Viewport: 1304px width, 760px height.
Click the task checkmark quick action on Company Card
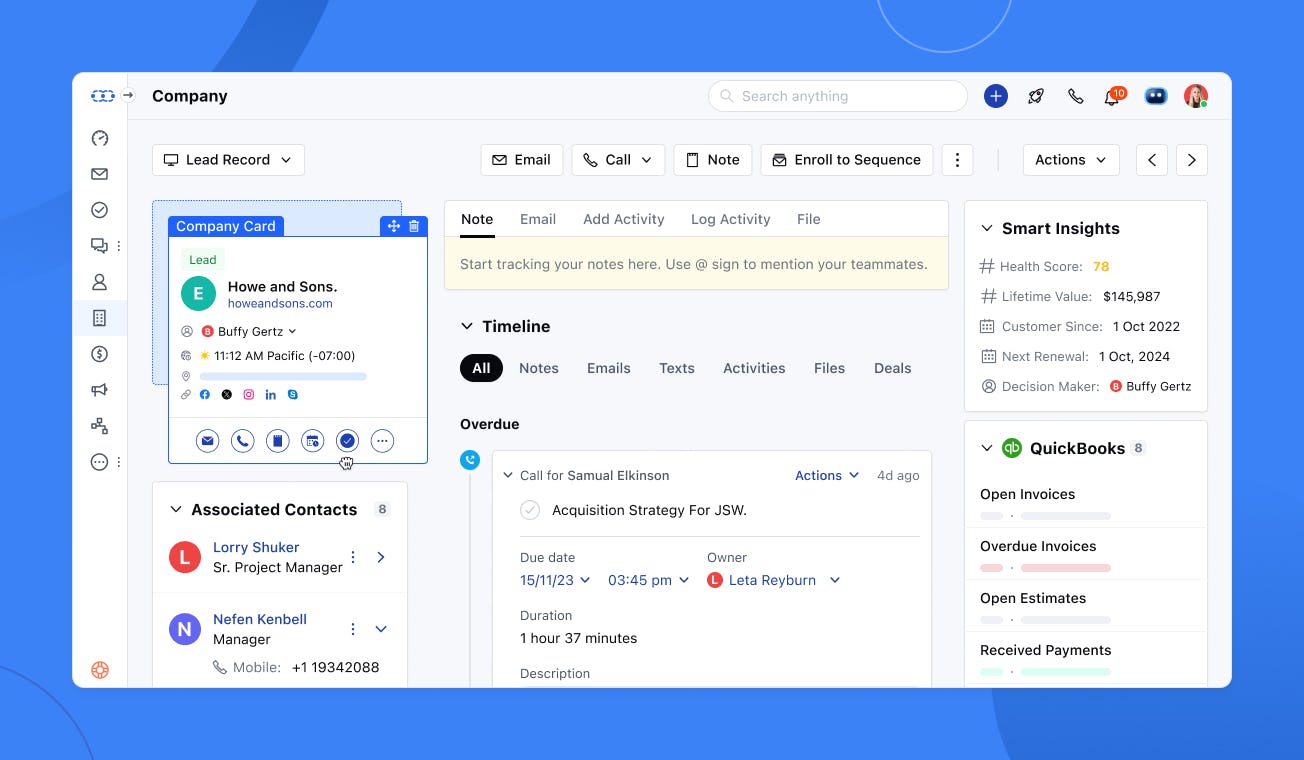point(347,440)
